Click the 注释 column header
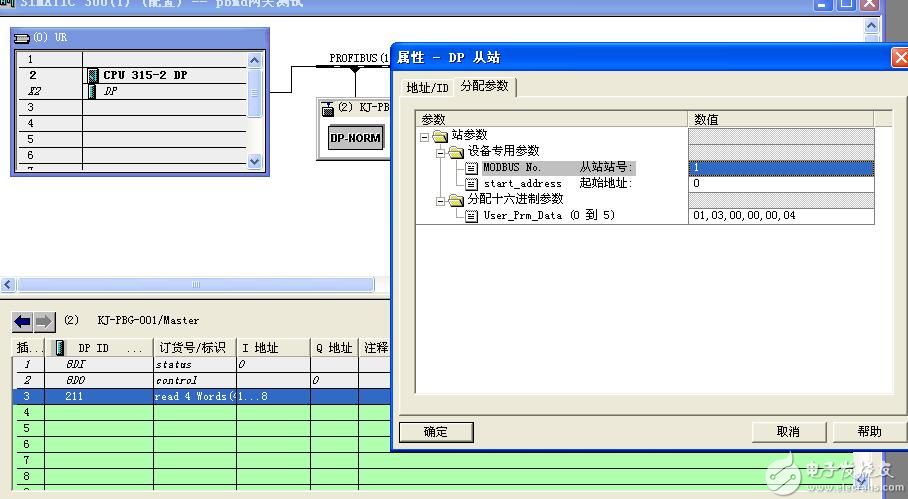The image size is (908, 499). pos(375,348)
